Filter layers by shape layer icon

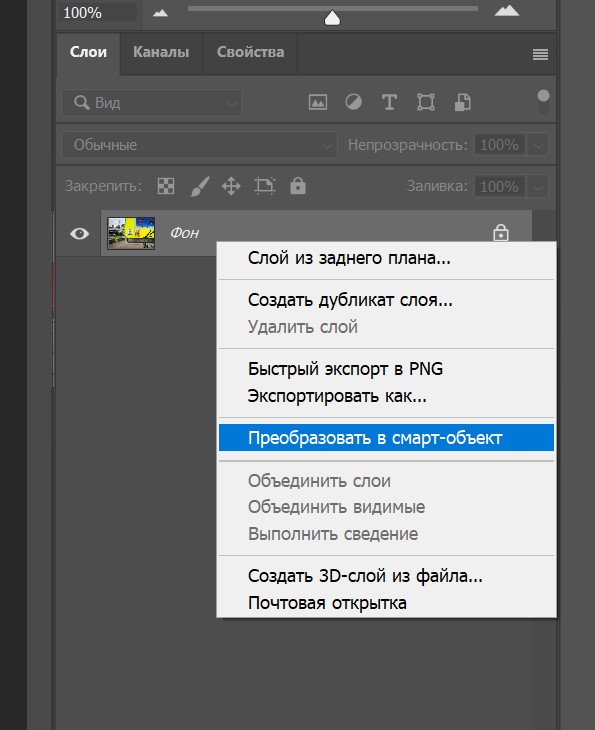click(426, 102)
